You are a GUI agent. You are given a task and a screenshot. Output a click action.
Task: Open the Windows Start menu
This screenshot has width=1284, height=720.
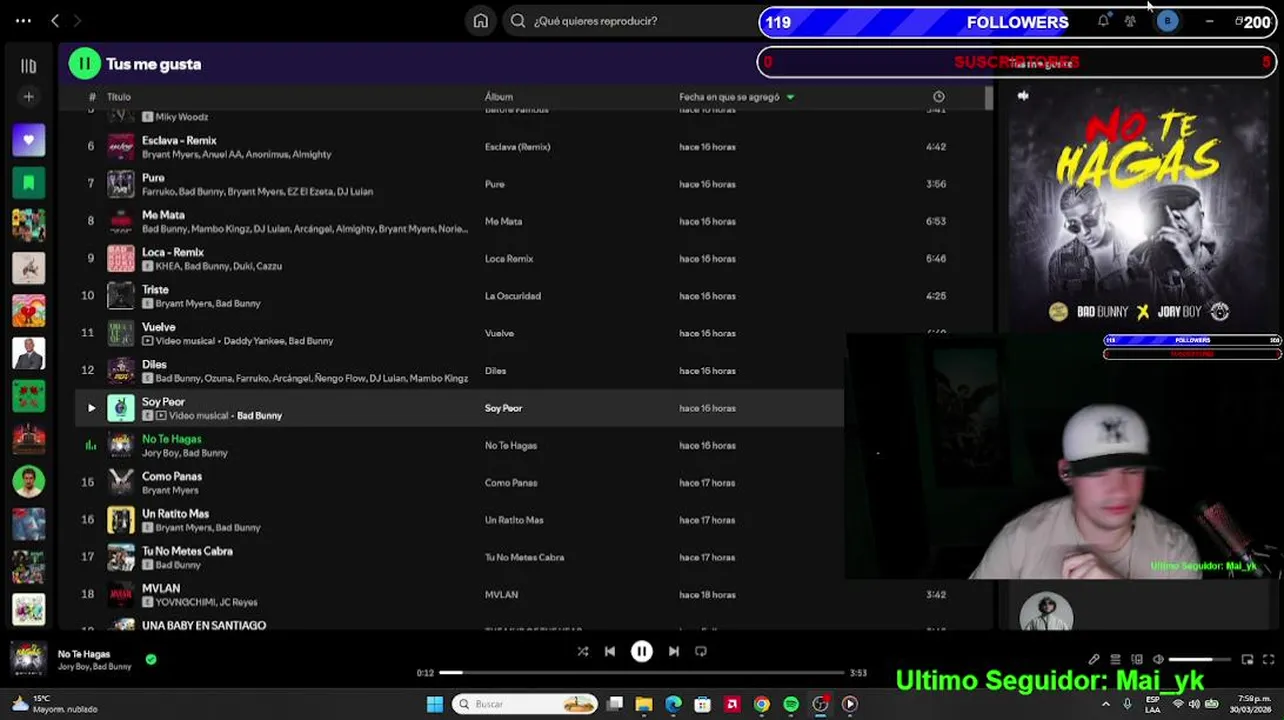435,704
